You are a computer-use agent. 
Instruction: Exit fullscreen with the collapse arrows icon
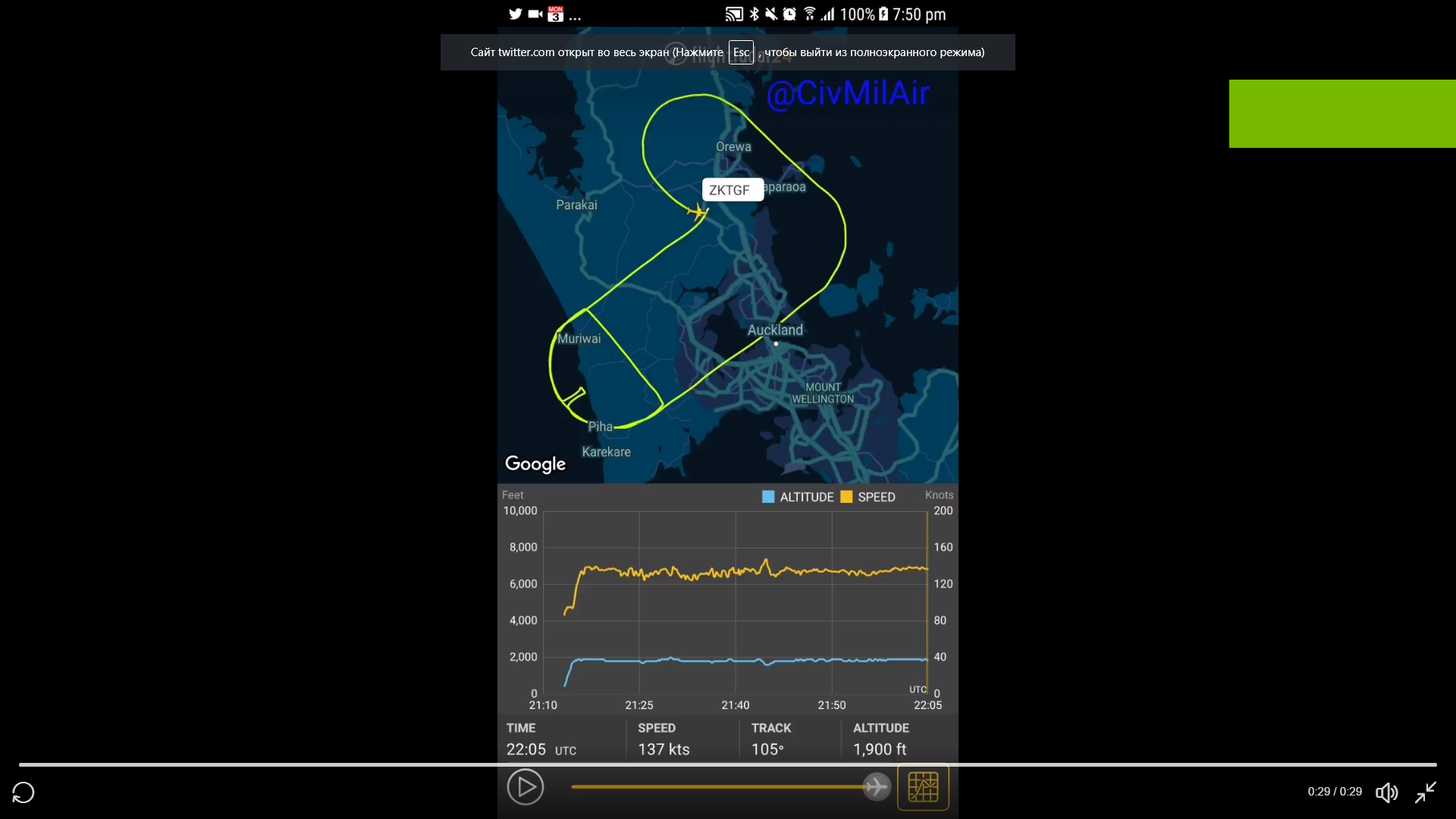pos(1426,792)
